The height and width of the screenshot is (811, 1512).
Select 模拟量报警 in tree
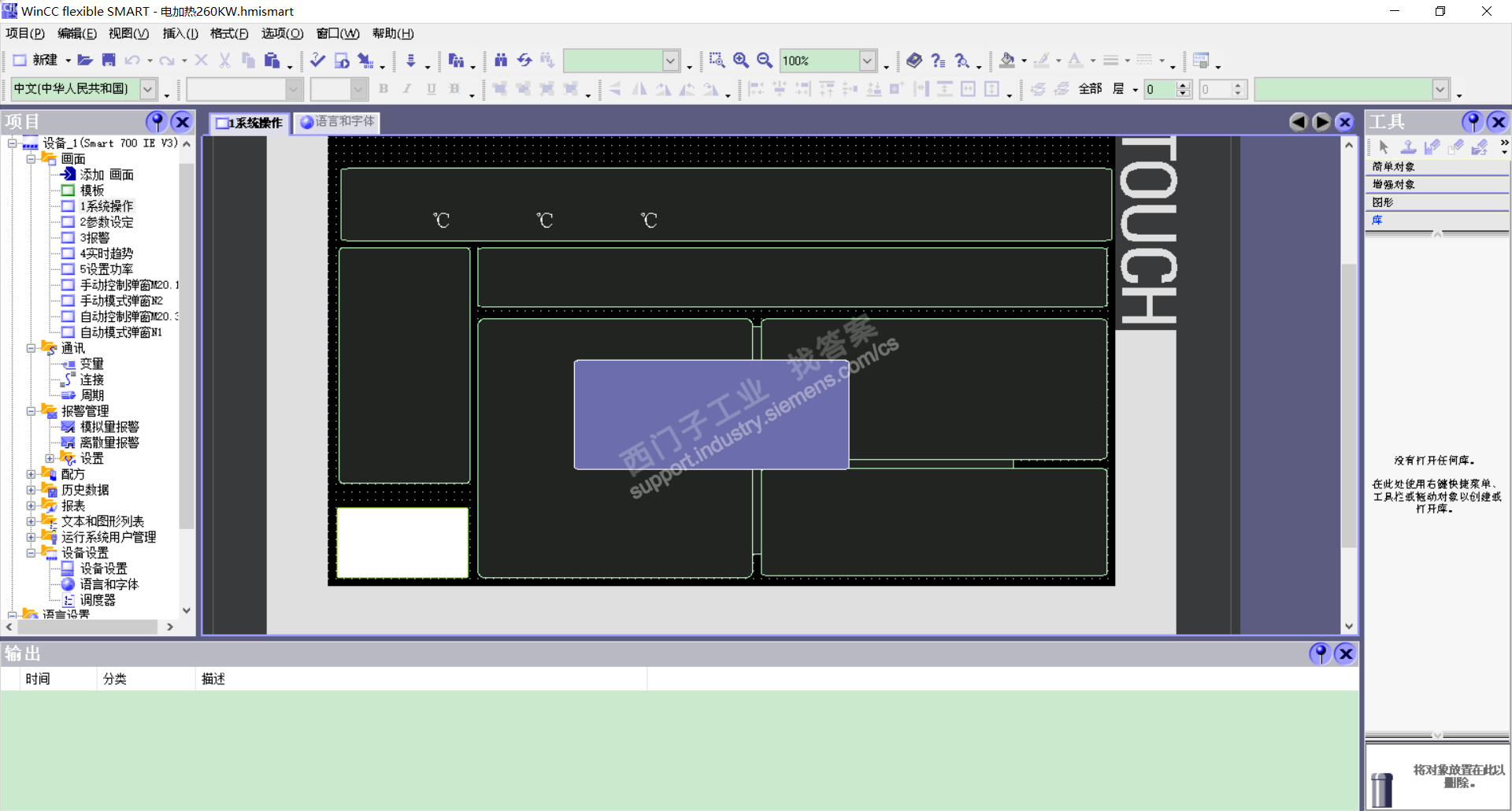point(109,427)
